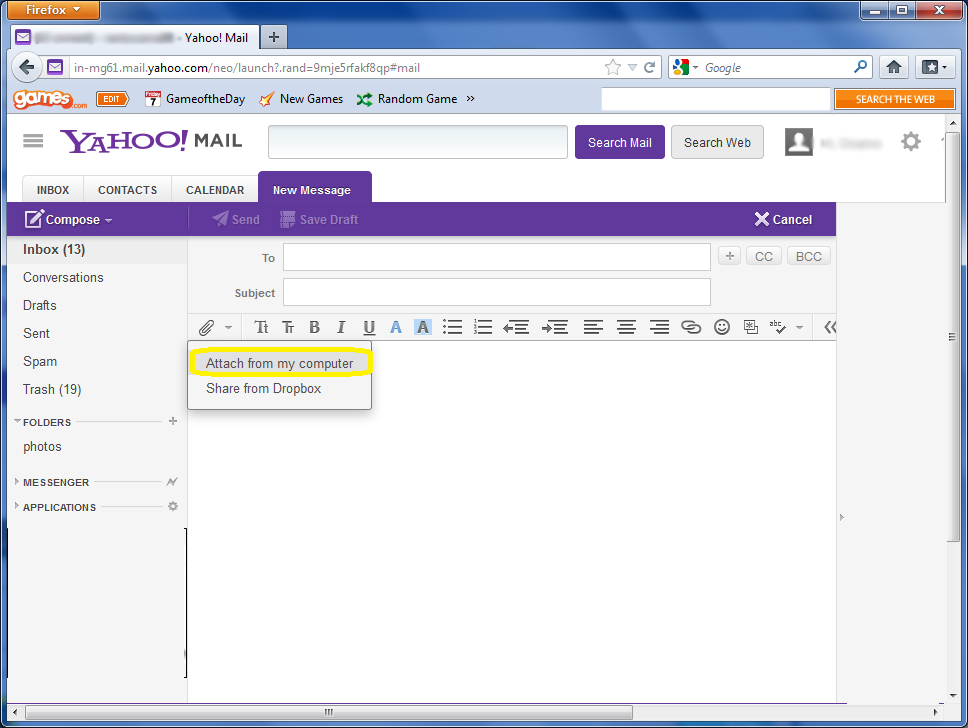The height and width of the screenshot is (728, 968).
Task: Click the Search Mail button
Action: click(620, 142)
